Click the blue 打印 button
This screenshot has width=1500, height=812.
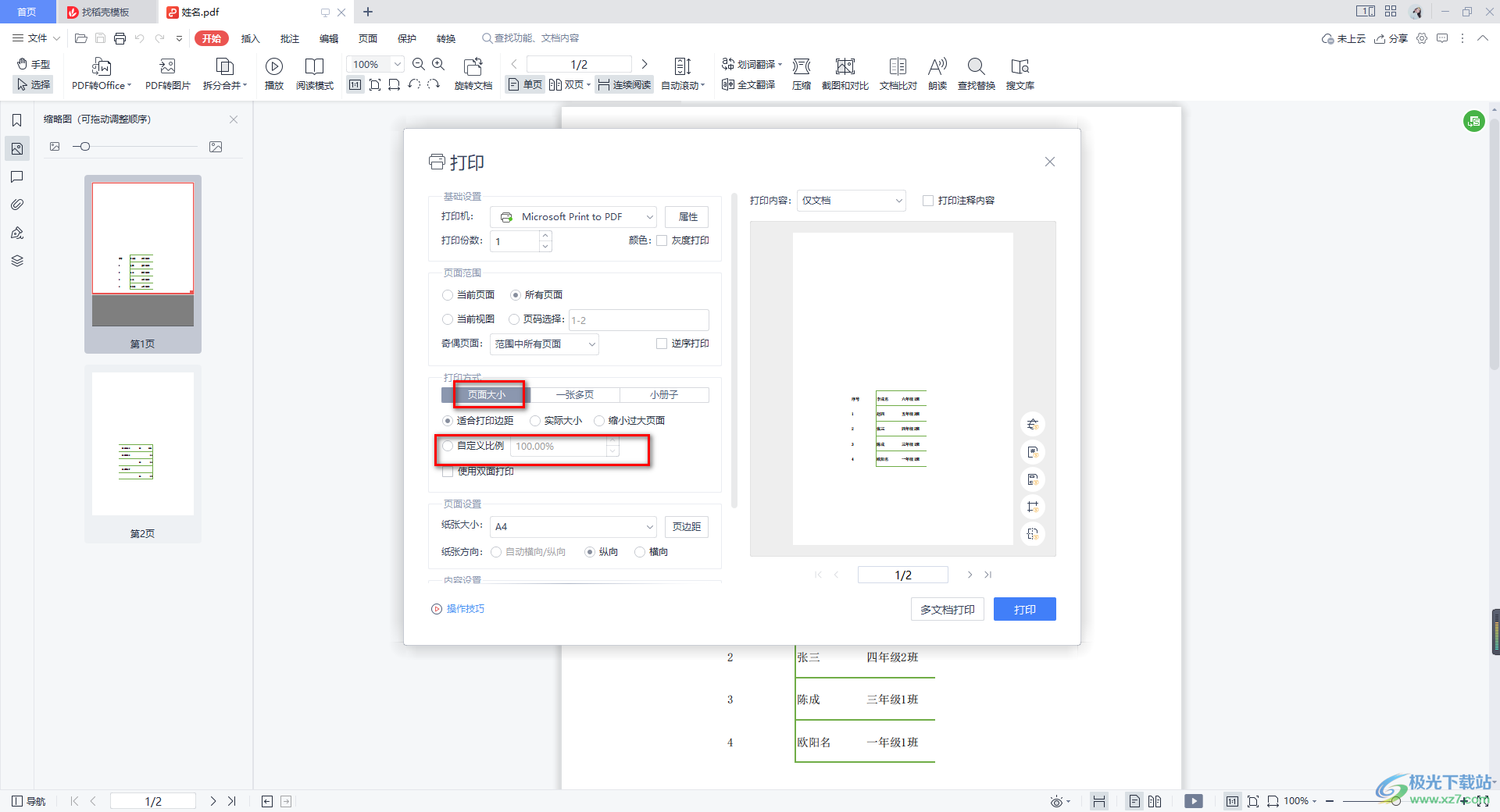point(1024,609)
